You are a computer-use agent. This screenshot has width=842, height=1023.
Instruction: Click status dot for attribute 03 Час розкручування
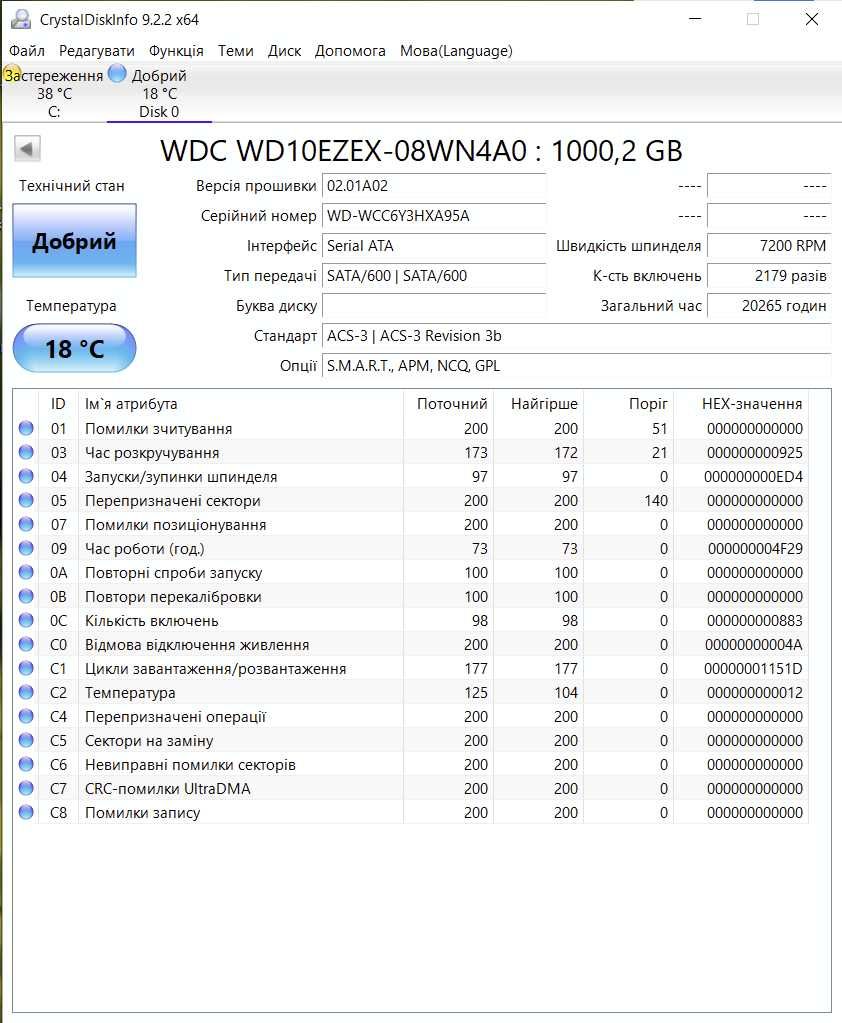[26, 452]
